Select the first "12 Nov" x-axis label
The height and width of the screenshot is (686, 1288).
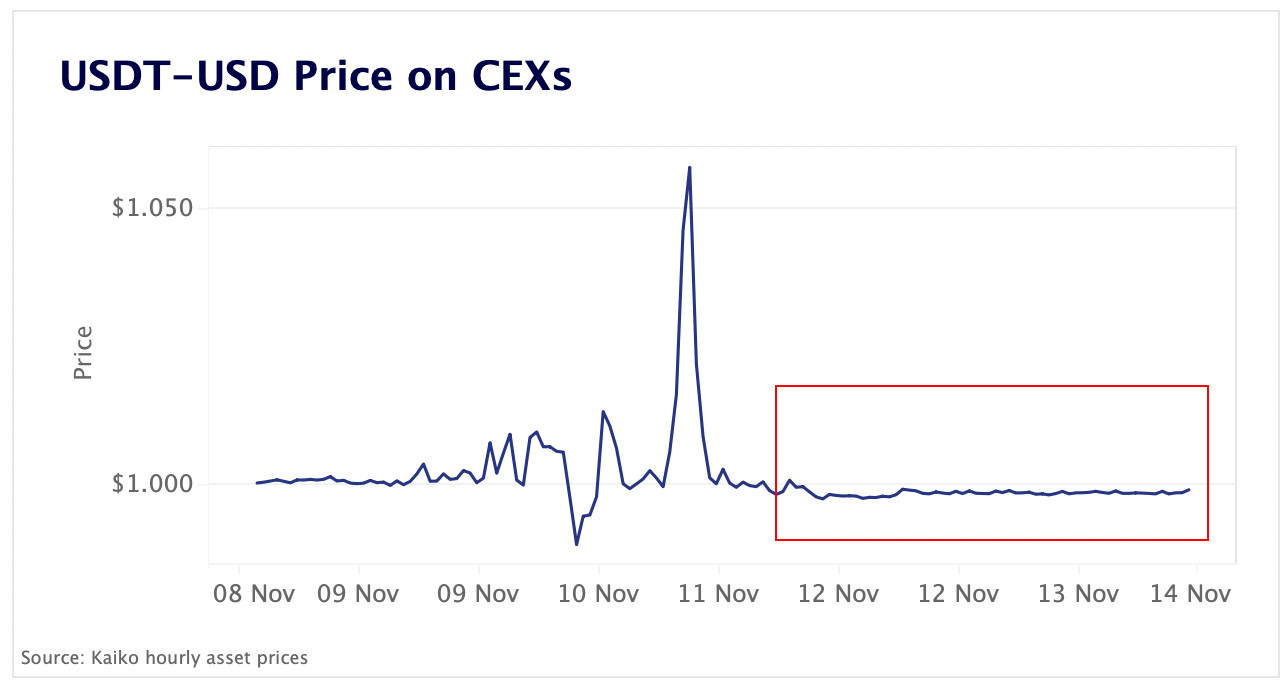coord(838,594)
